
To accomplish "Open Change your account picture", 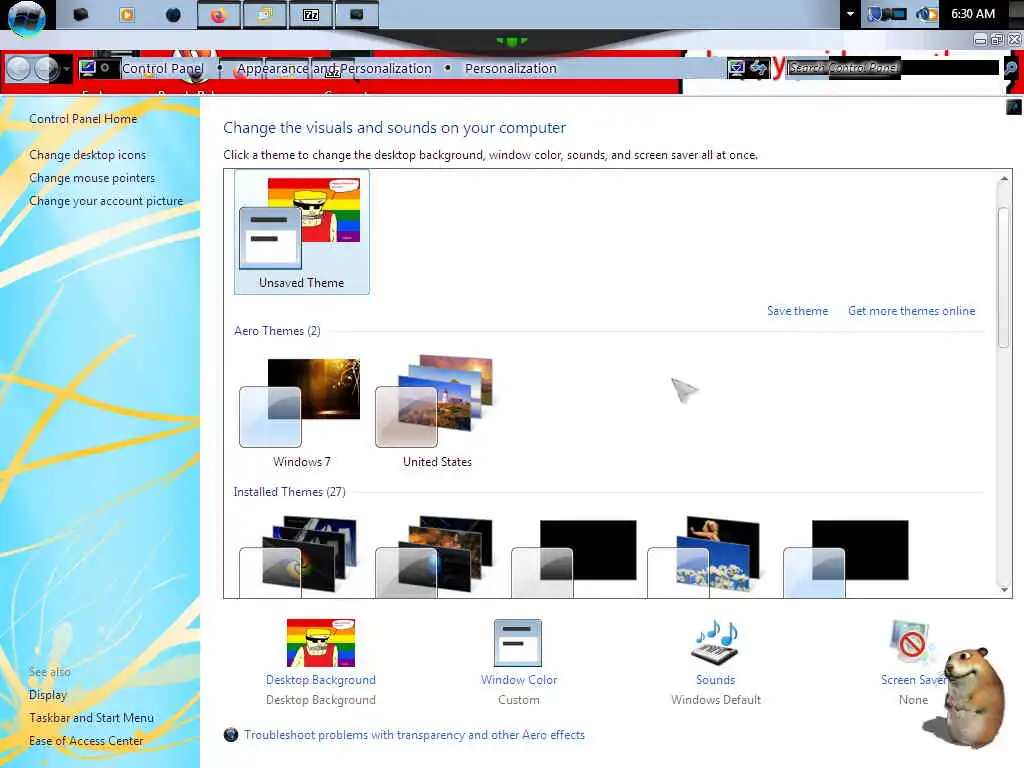I will [x=106, y=201].
